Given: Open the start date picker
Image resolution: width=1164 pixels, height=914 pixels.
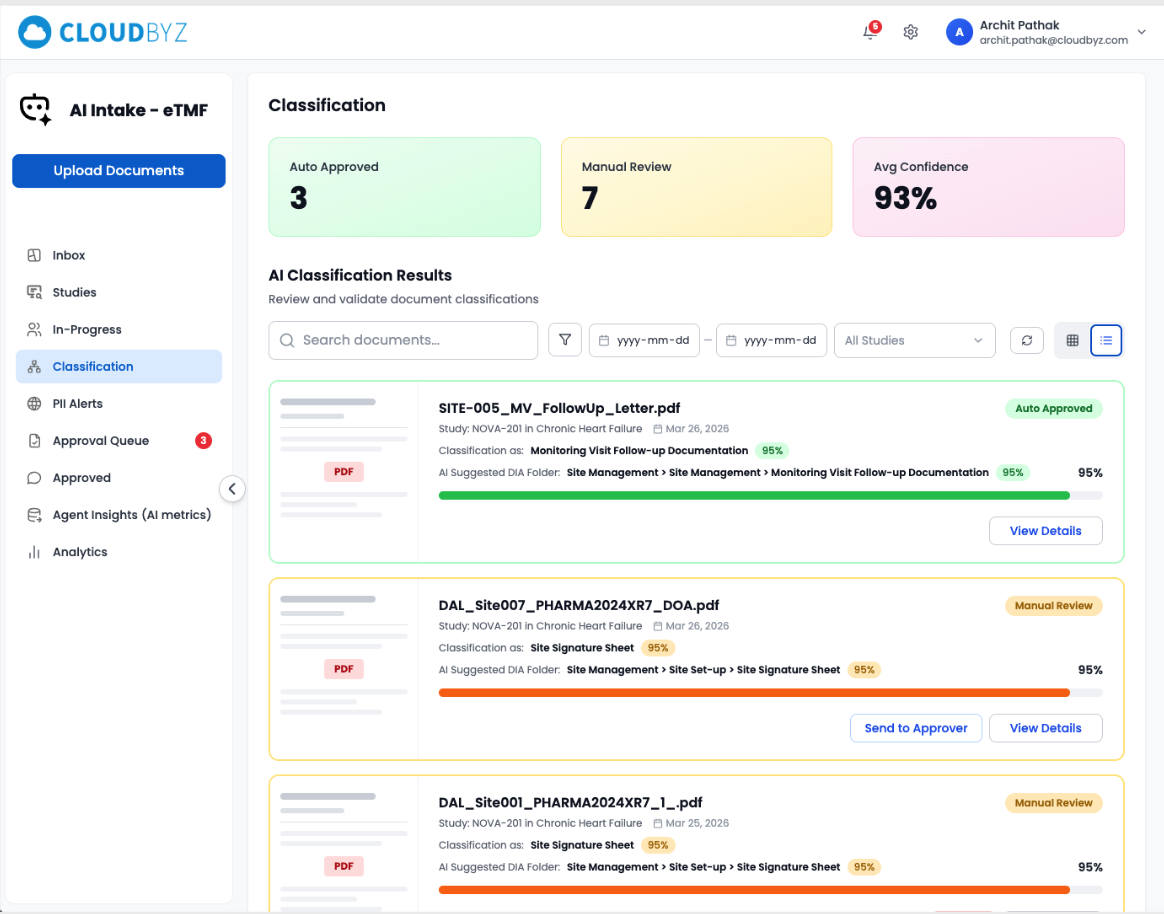Looking at the screenshot, I should pyautogui.click(x=644, y=340).
